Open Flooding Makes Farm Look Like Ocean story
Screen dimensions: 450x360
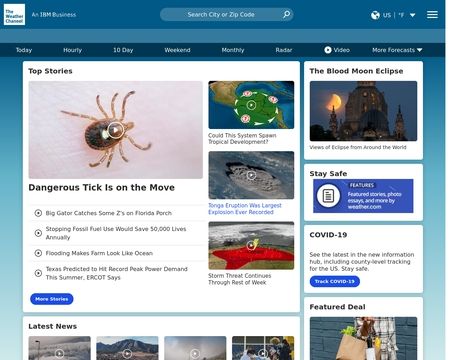tap(99, 253)
